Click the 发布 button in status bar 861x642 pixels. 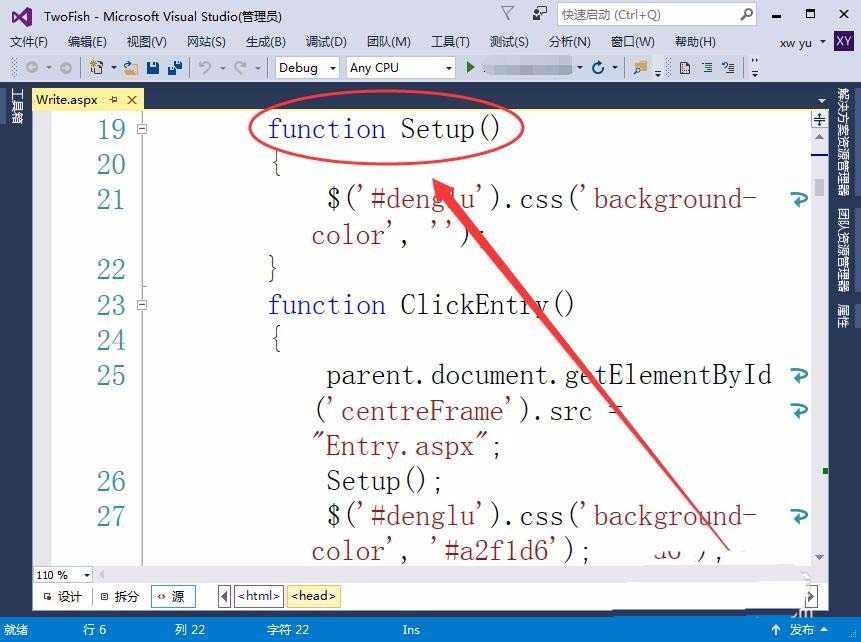click(801, 630)
